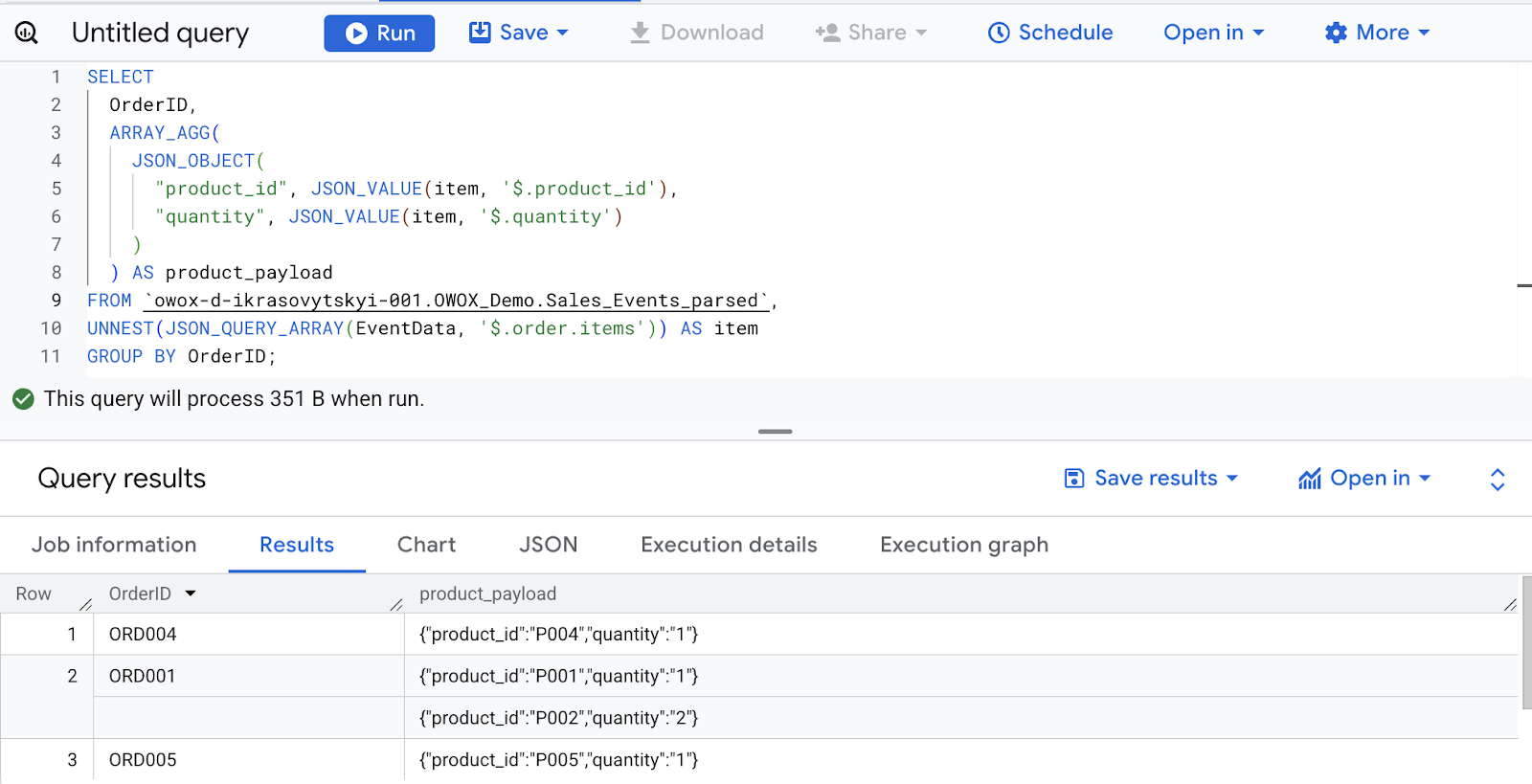Viewport: 1532px width, 784px height.
Task: Open the Share dropdown
Action: coord(871,33)
